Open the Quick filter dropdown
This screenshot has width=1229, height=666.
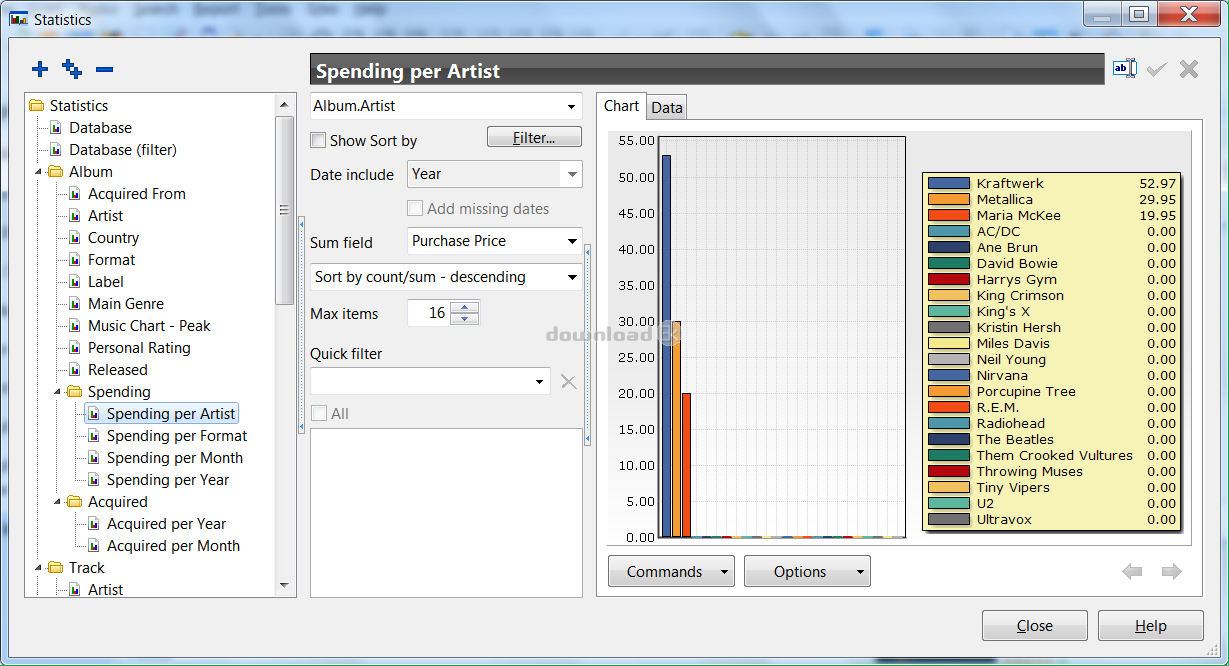(x=540, y=381)
